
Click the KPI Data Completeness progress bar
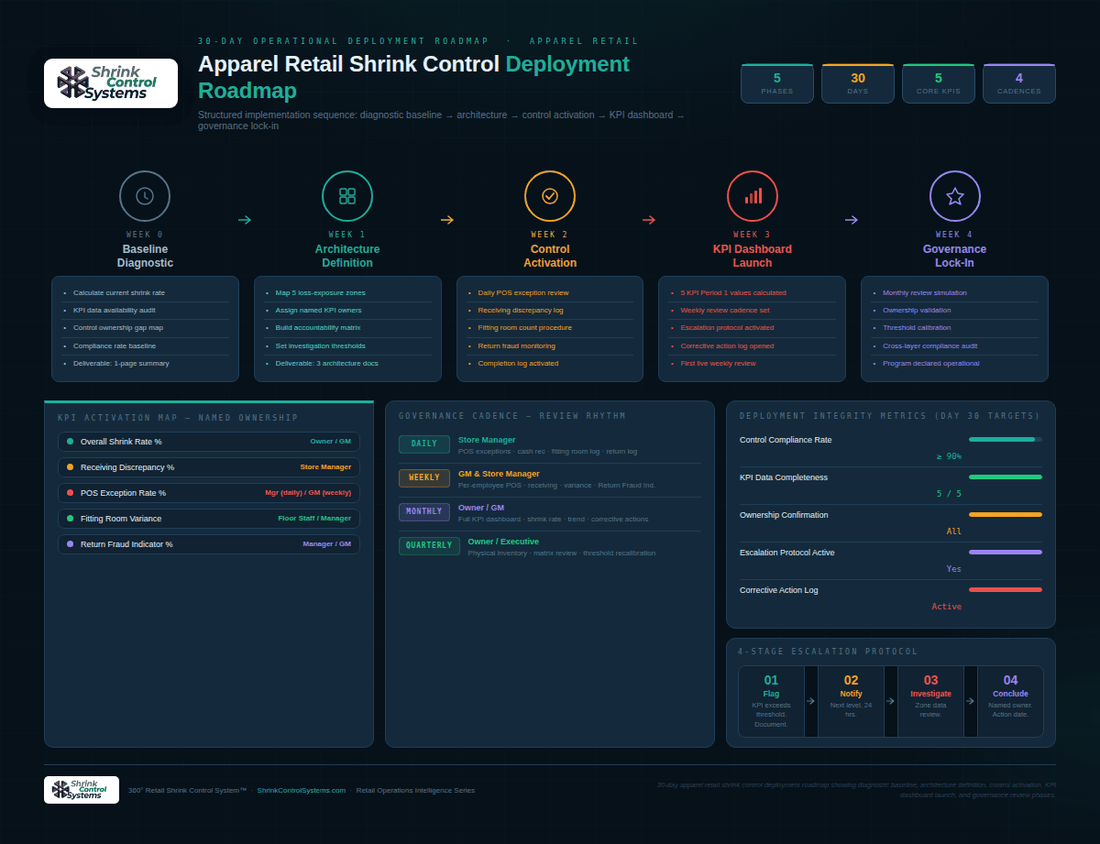1005,477
